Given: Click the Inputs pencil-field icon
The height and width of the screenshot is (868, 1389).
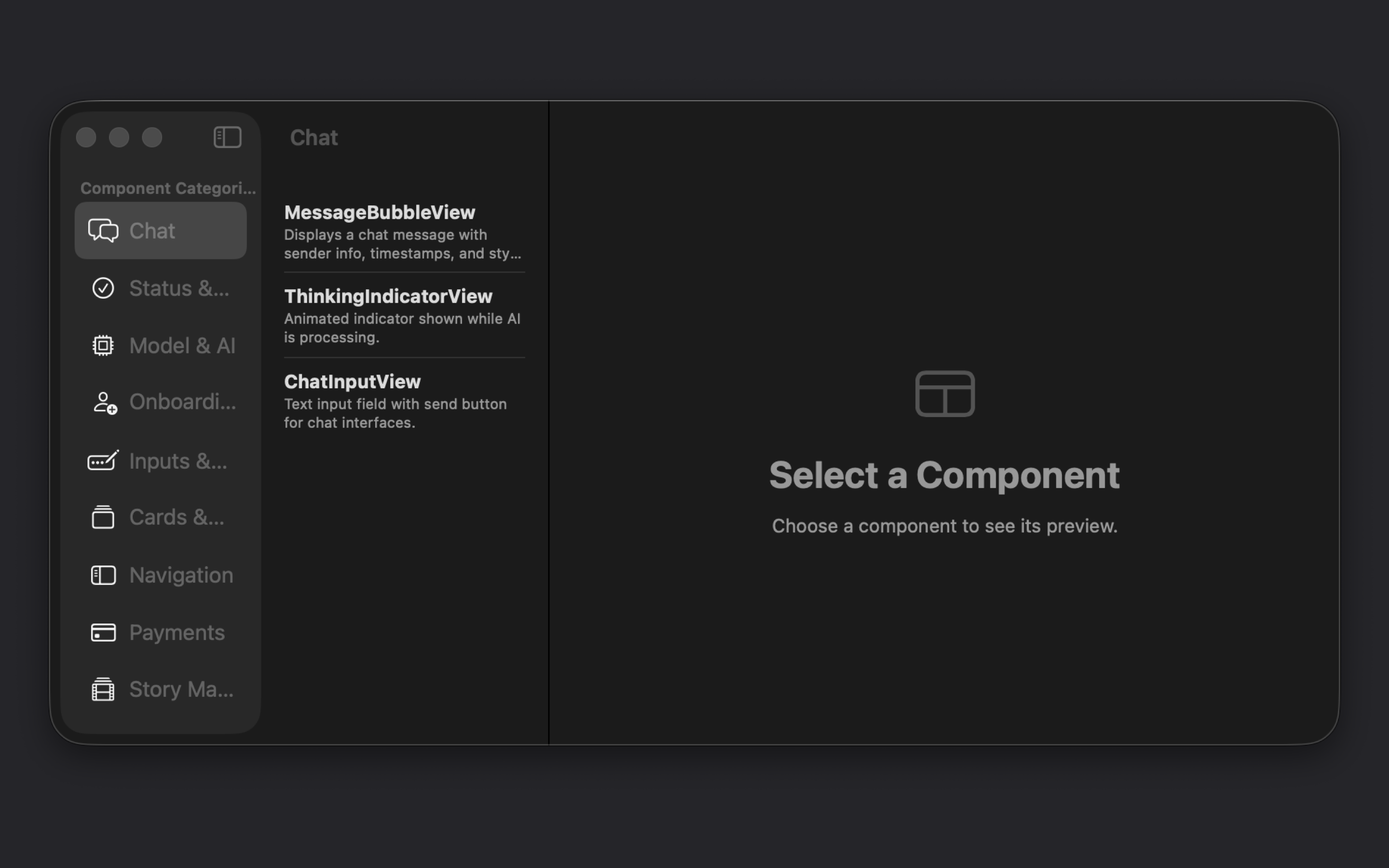Looking at the screenshot, I should 103,461.
